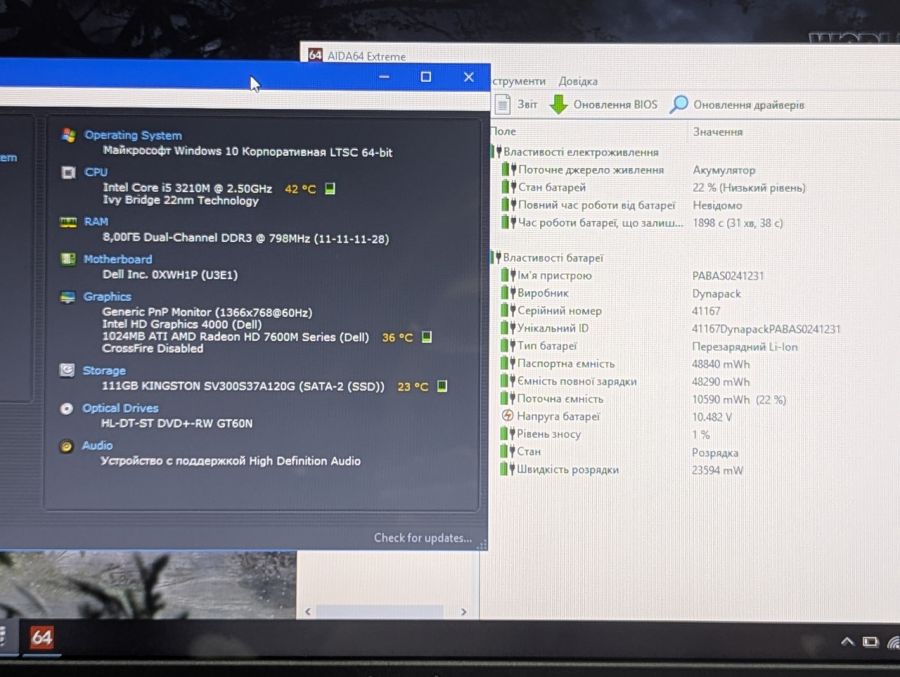
Task: Click the storage 23 °C temperature indicator icon
Action: click(442, 386)
